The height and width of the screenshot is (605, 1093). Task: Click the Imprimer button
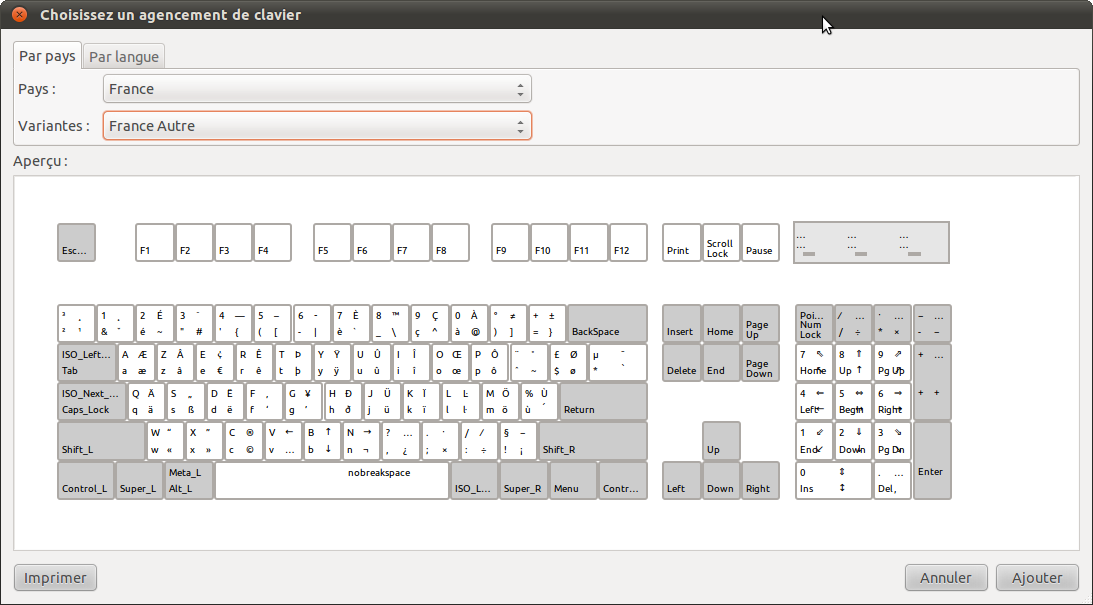click(55, 577)
